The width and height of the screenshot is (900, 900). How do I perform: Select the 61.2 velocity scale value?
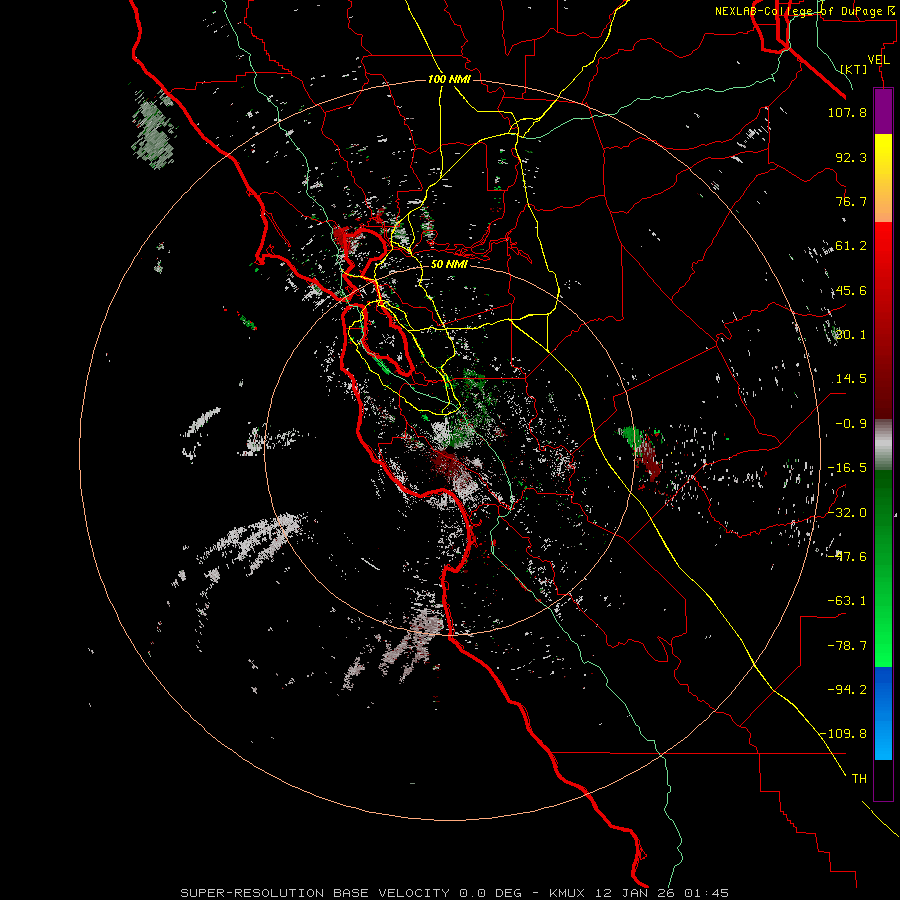pos(851,246)
